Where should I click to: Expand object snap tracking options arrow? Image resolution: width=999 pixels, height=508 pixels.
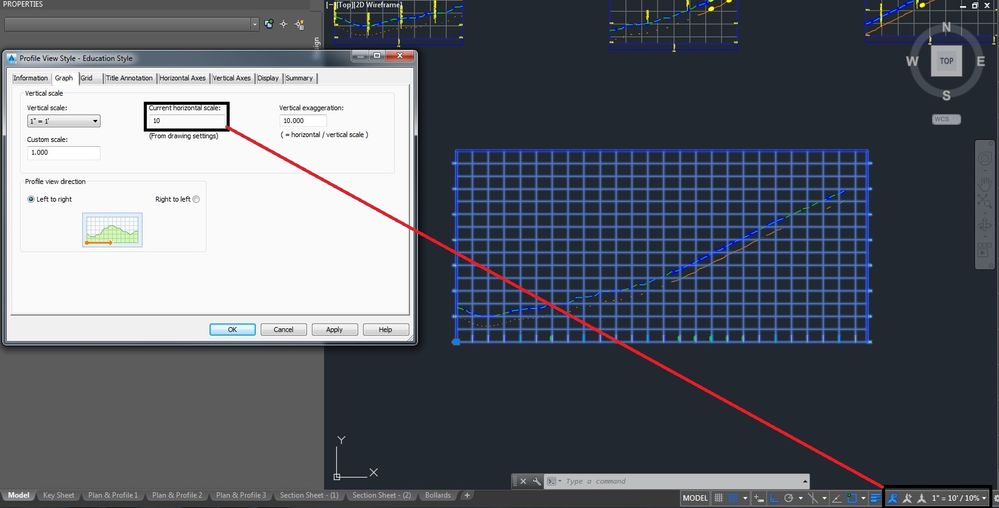824,498
